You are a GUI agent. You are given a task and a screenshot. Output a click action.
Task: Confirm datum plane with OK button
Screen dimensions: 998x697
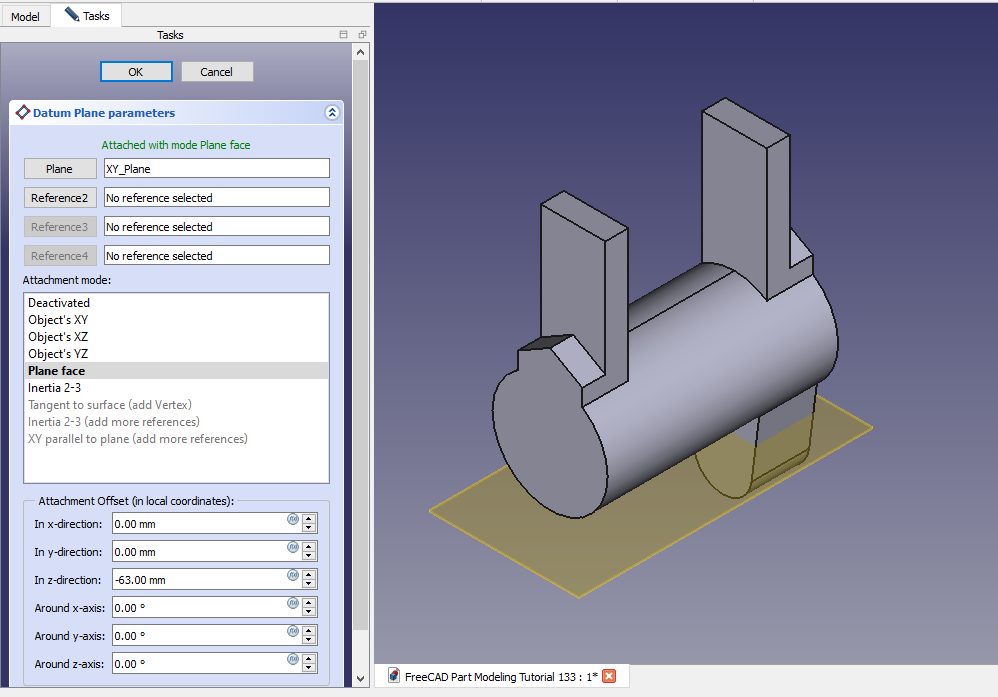tap(136, 72)
